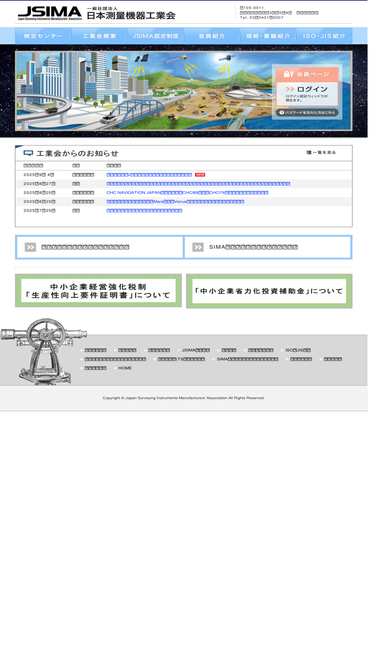This screenshot has height=667, width=375.
Task: Open the 工業会概要 navigation tab
Action: (x=99, y=36)
